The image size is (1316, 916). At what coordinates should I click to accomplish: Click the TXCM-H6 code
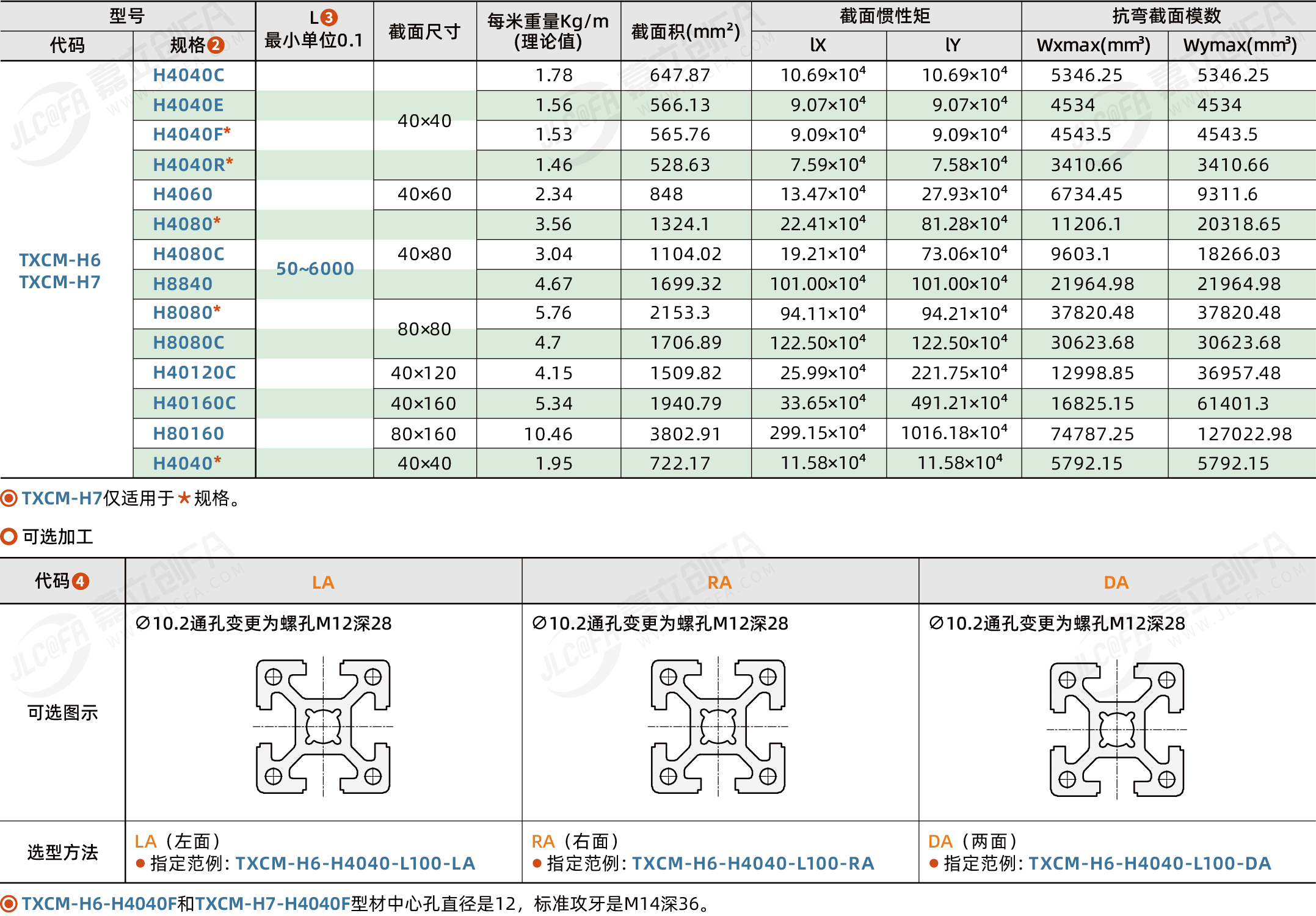click(x=60, y=260)
